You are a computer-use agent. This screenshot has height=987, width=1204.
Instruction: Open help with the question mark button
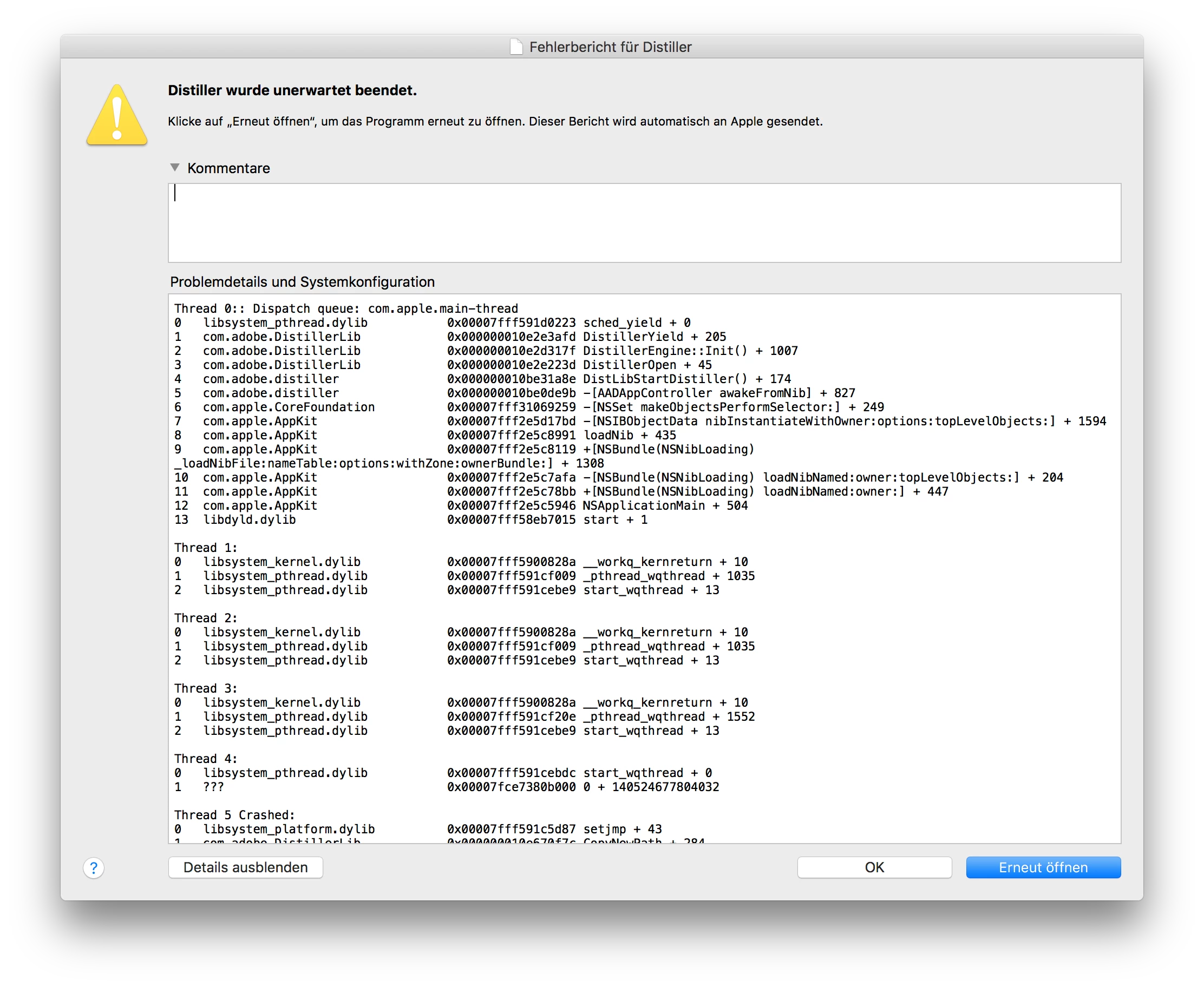coord(94,867)
